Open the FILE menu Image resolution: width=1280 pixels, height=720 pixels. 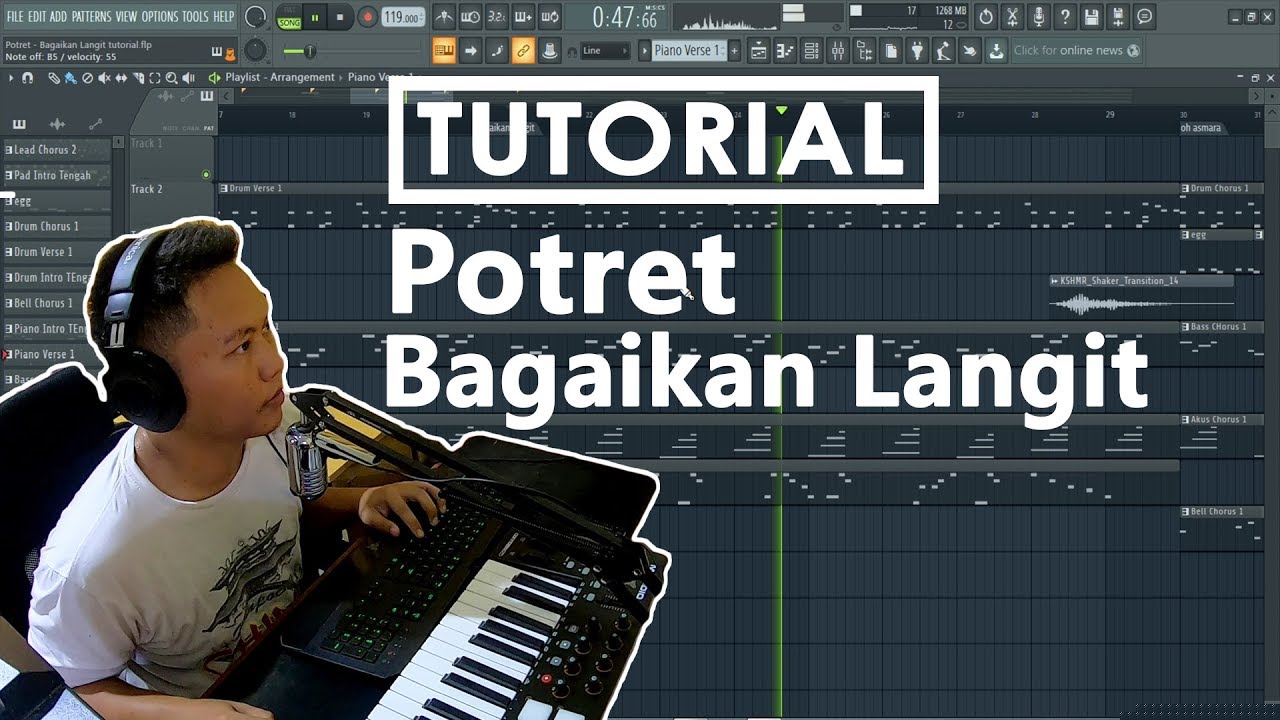pyautogui.click(x=14, y=17)
